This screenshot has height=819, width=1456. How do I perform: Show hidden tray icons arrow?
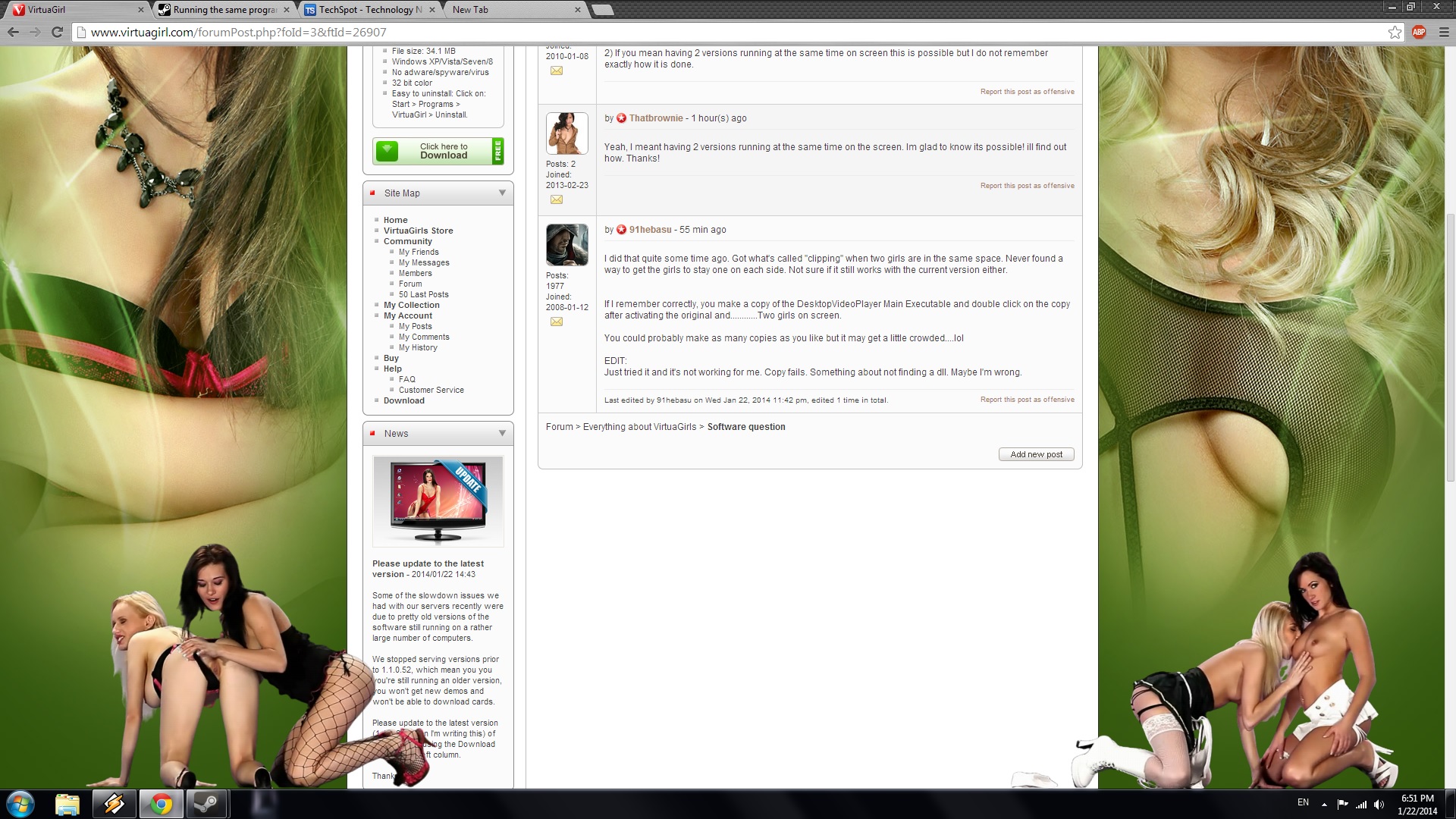(1324, 804)
